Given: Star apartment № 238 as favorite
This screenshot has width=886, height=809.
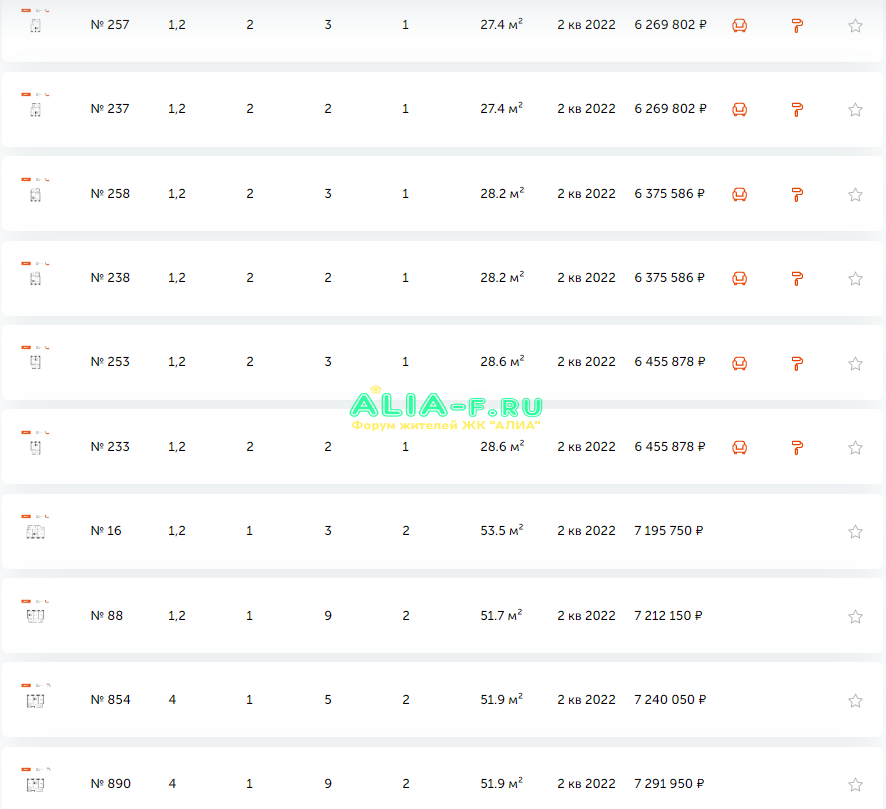Looking at the screenshot, I should point(855,279).
